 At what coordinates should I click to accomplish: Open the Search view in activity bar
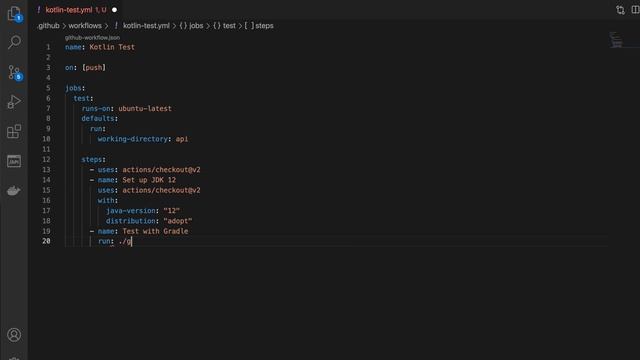[x=14, y=42]
